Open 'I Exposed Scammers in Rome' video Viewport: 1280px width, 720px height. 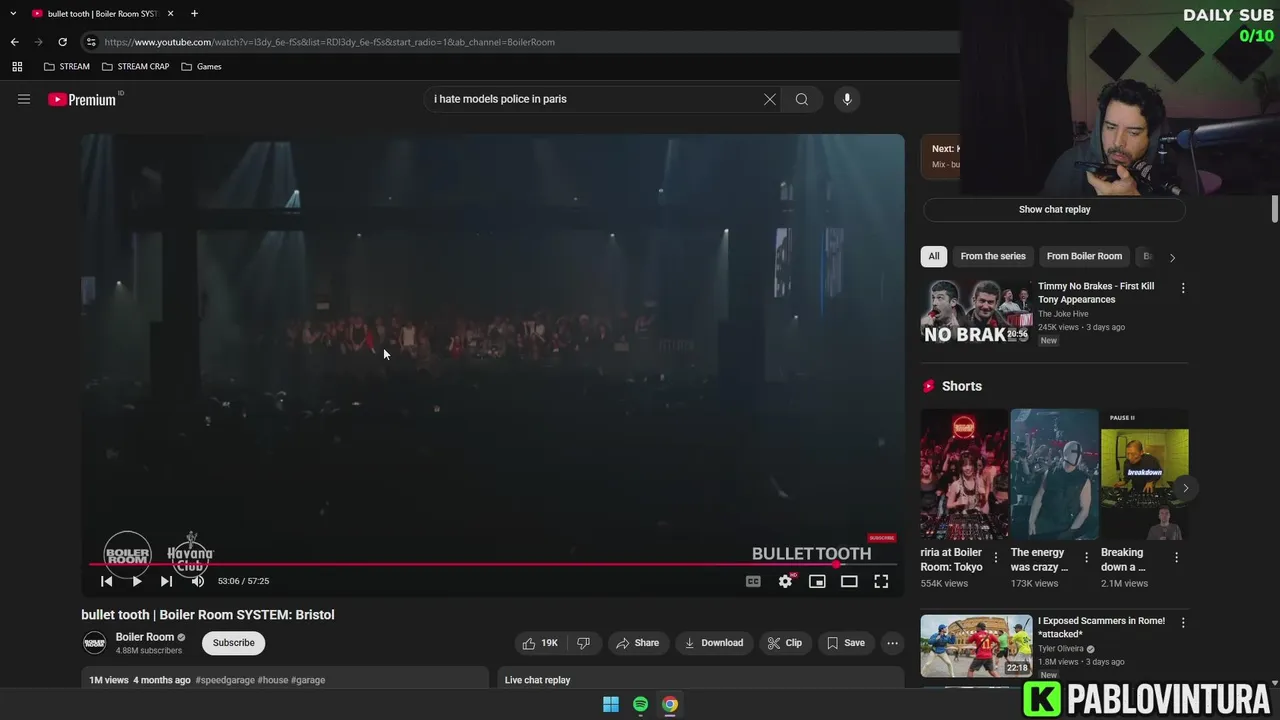[x=976, y=646]
